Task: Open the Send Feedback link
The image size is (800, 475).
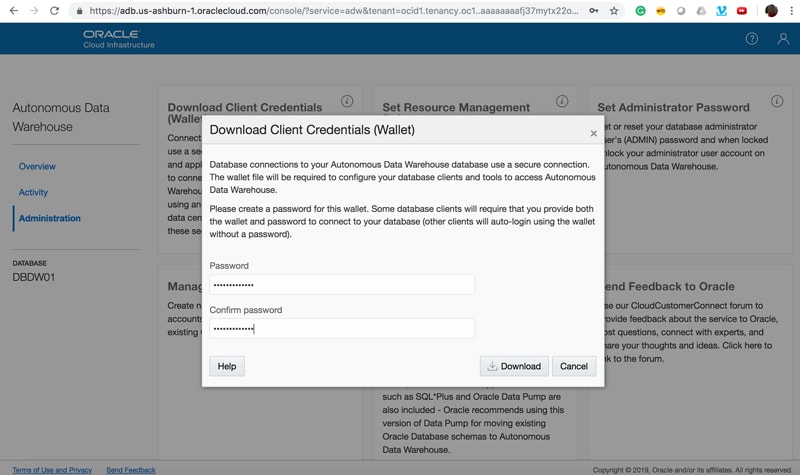Action: pos(131,470)
